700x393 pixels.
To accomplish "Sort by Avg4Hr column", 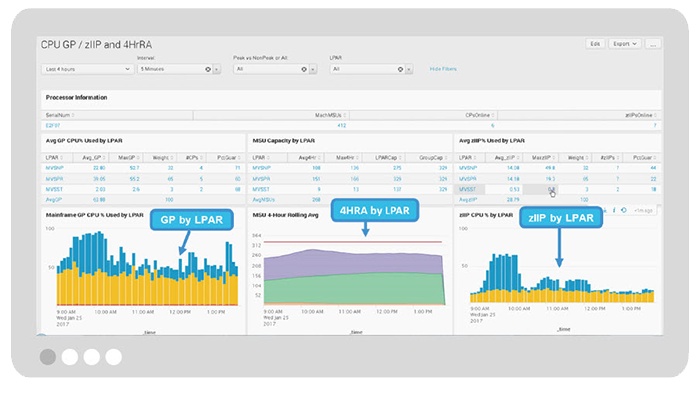I will (x=309, y=158).
